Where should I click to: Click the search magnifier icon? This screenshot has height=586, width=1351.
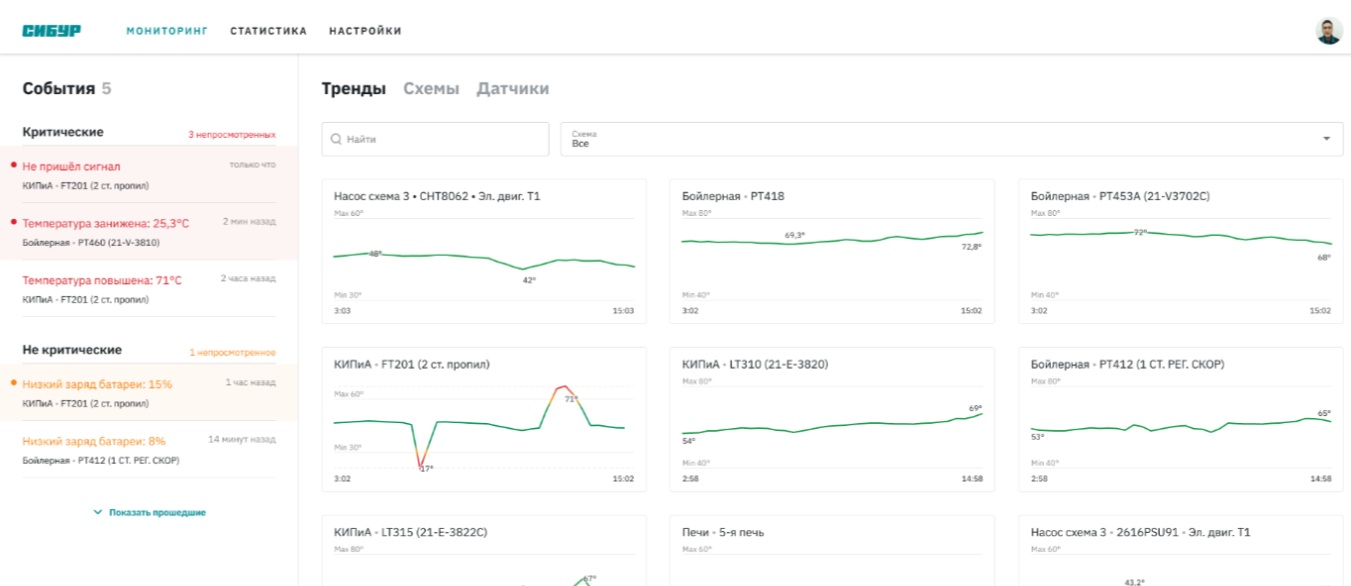pyautogui.click(x=337, y=140)
